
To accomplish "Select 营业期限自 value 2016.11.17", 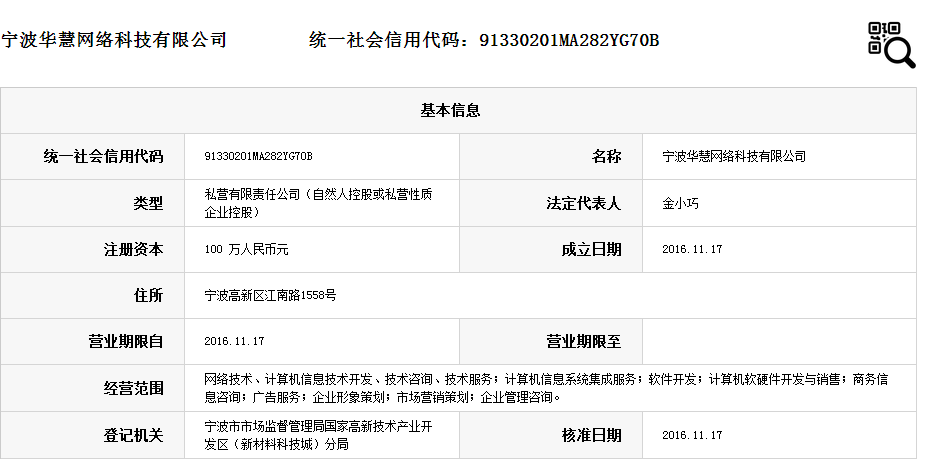I will [x=234, y=342].
